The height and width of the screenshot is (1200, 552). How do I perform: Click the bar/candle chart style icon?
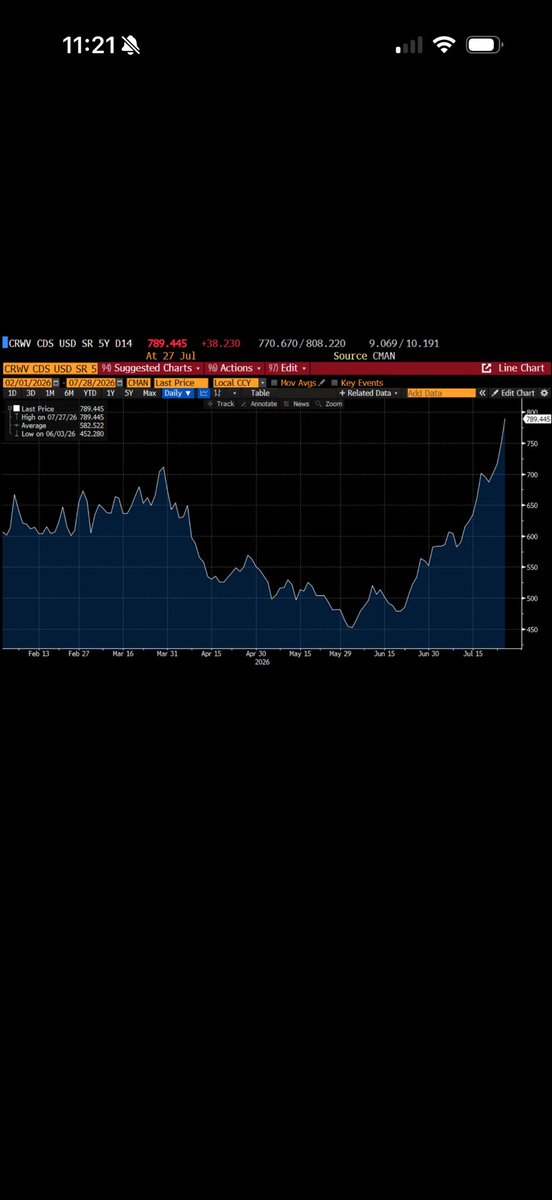coord(219,393)
